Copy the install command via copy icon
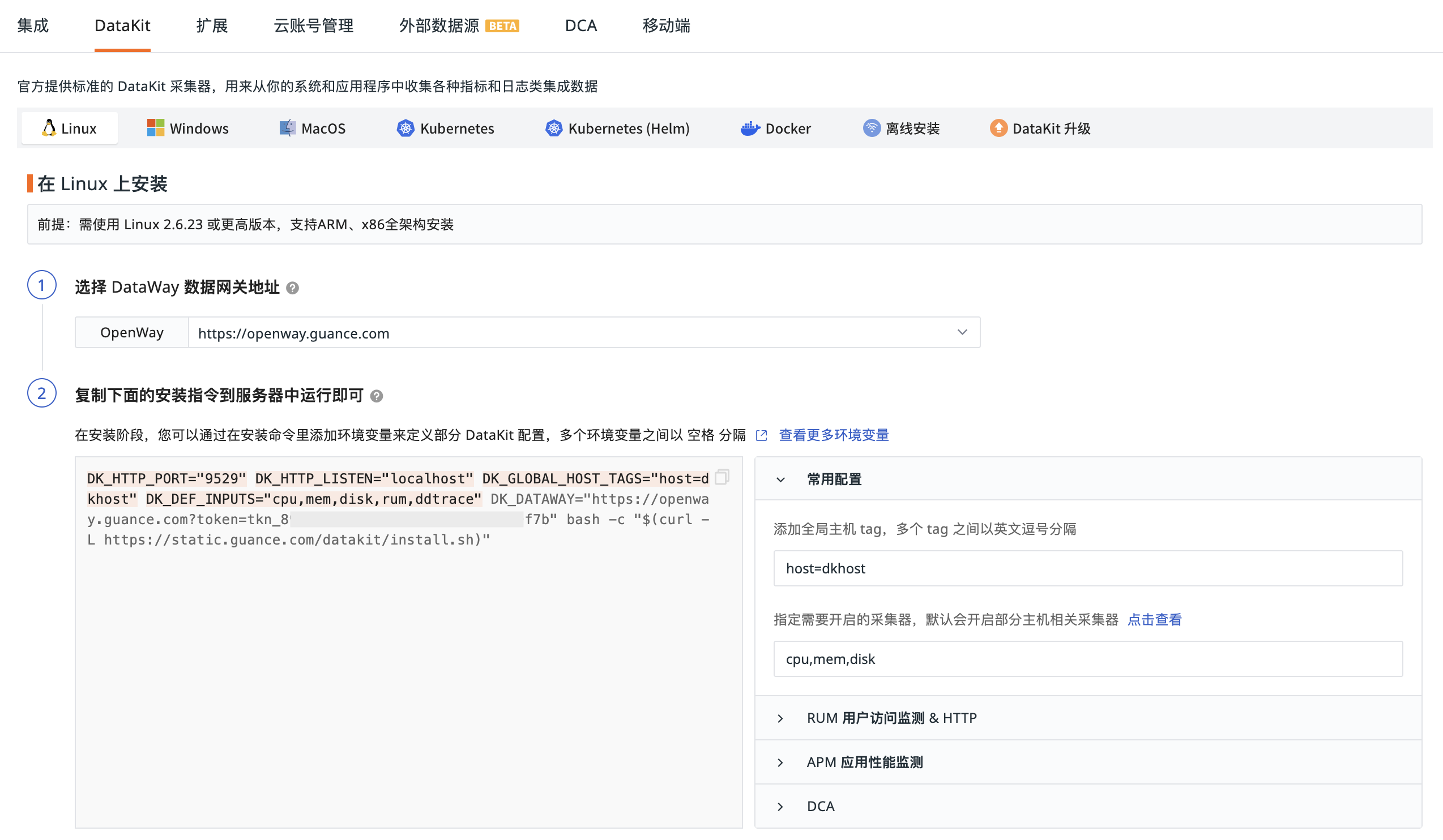The height and width of the screenshot is (840, 1443). [x=721, y=477]
